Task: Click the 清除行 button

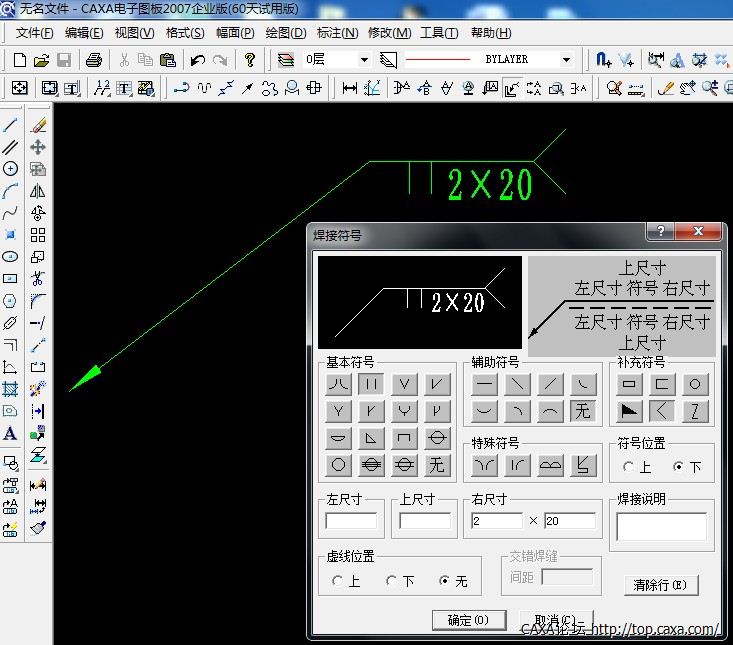Action: (660, 585)
